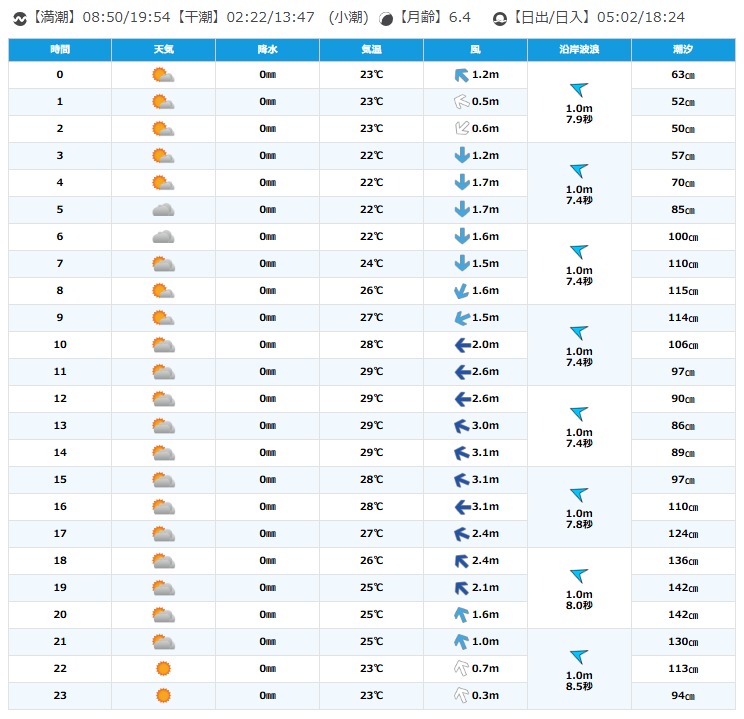The width and height of the screenshot is (744, 719).
Task: Click the 2.0m wind speed at hour 10
Action: 485,345
